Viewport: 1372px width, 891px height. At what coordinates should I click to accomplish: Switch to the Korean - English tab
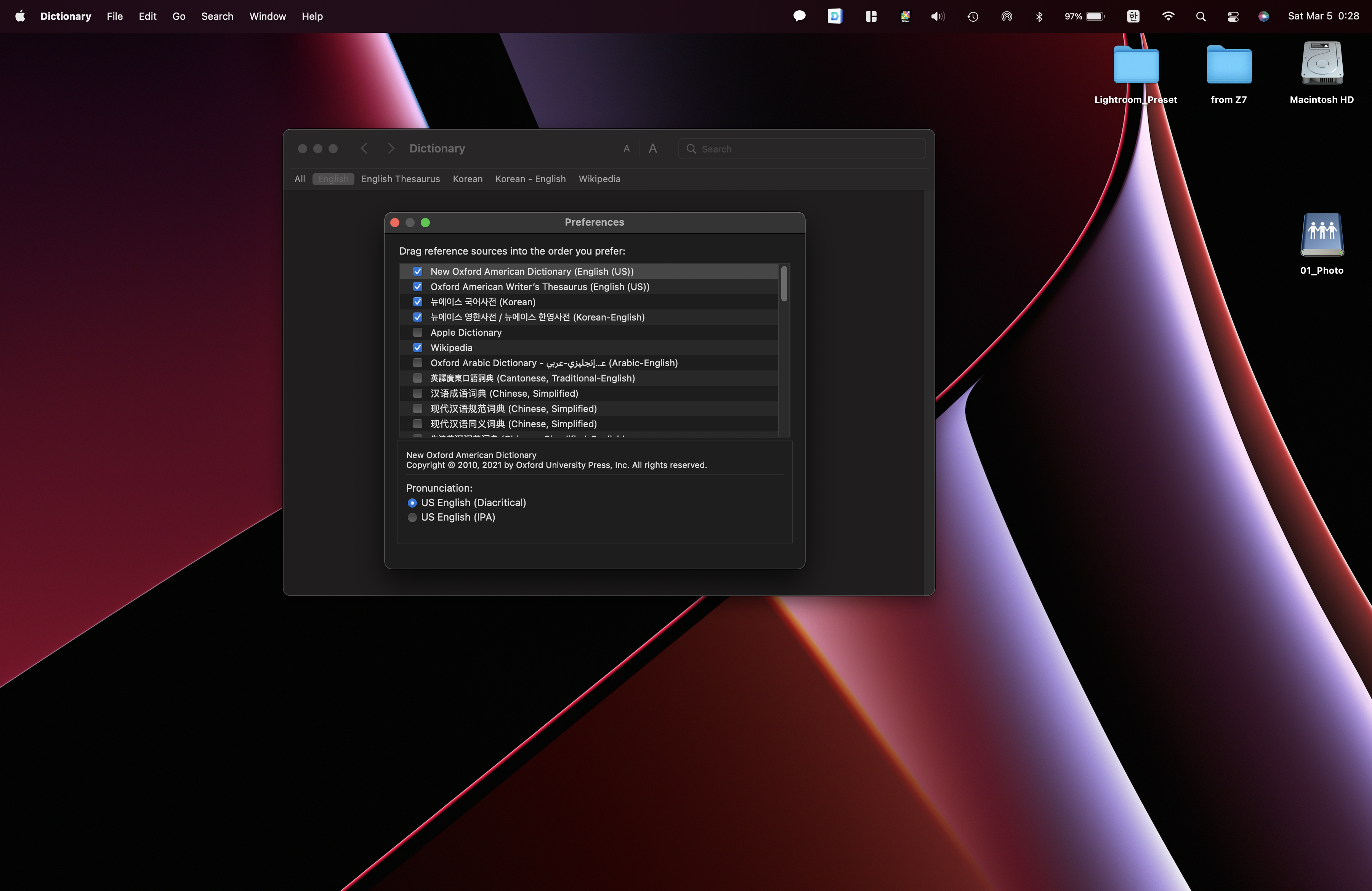click(530, 179)
